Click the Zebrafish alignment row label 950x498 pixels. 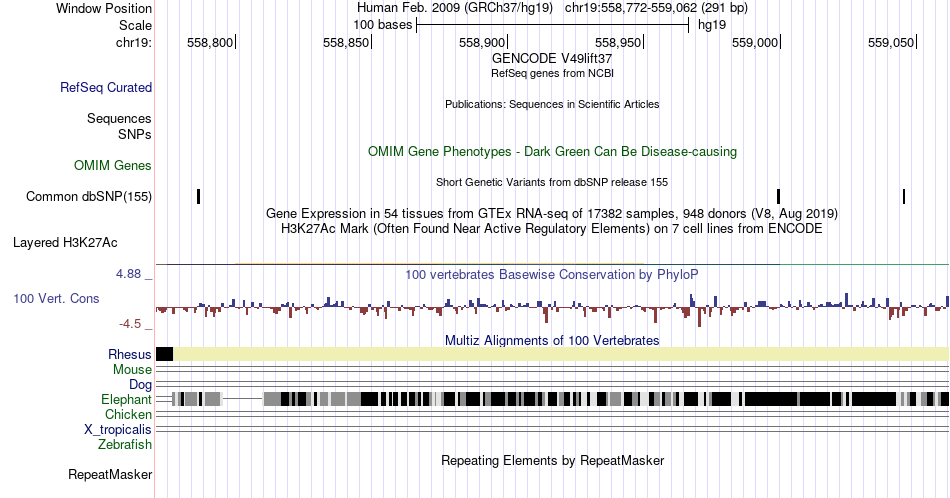(x=125, y=444)
